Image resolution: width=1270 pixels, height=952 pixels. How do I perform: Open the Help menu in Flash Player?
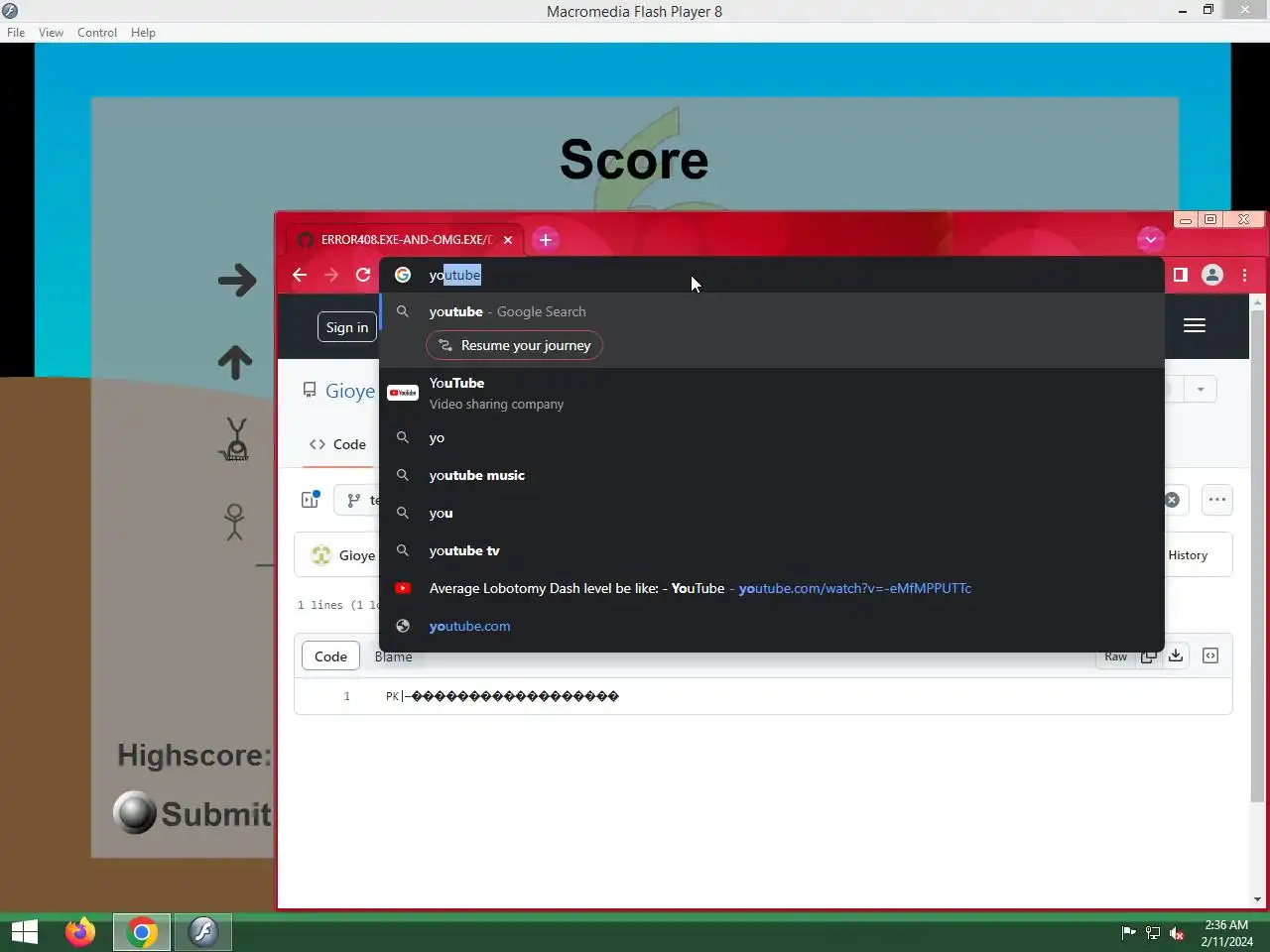click(x=143, y=33)
